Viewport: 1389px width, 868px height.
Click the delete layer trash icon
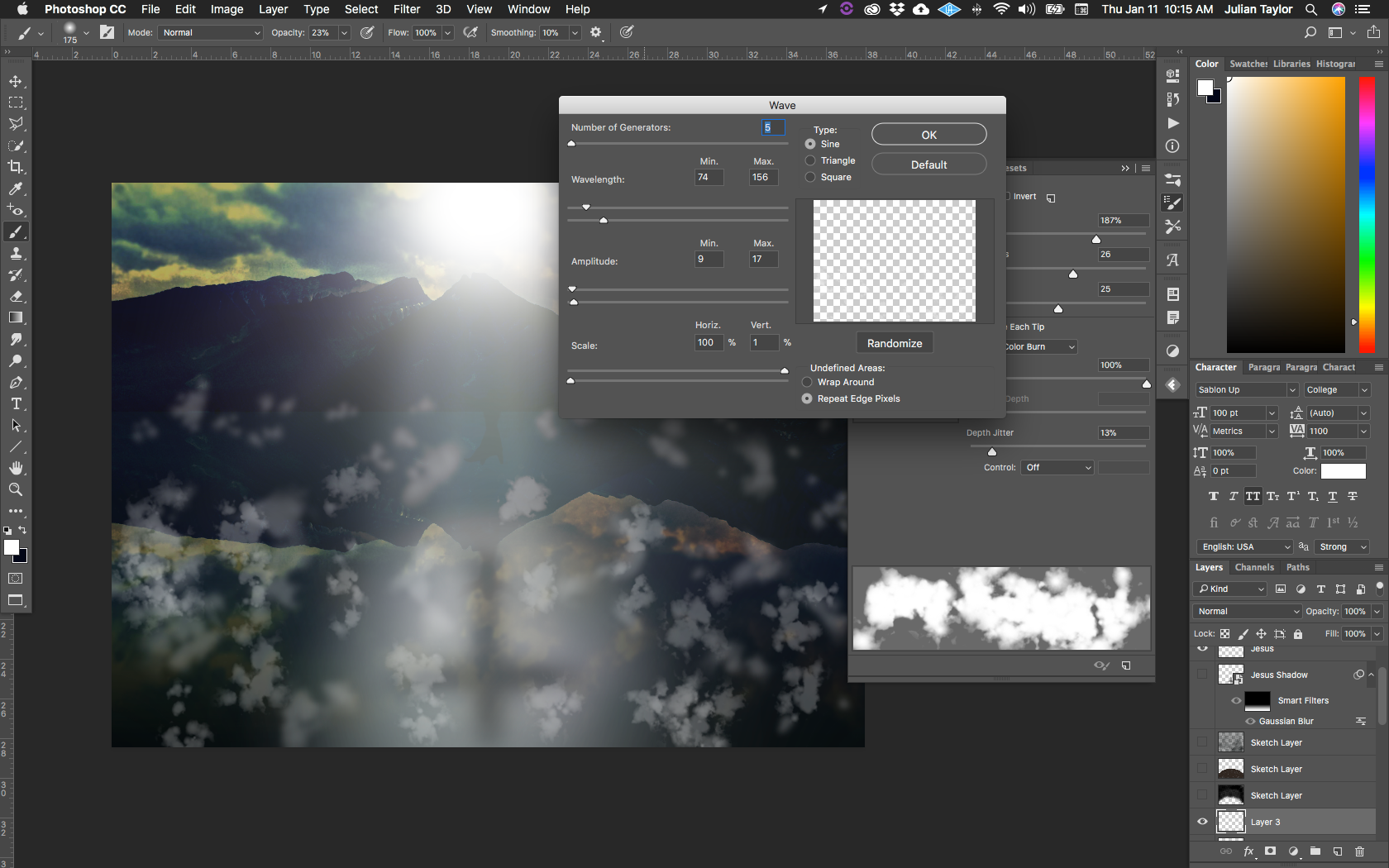click(1359, 851)
